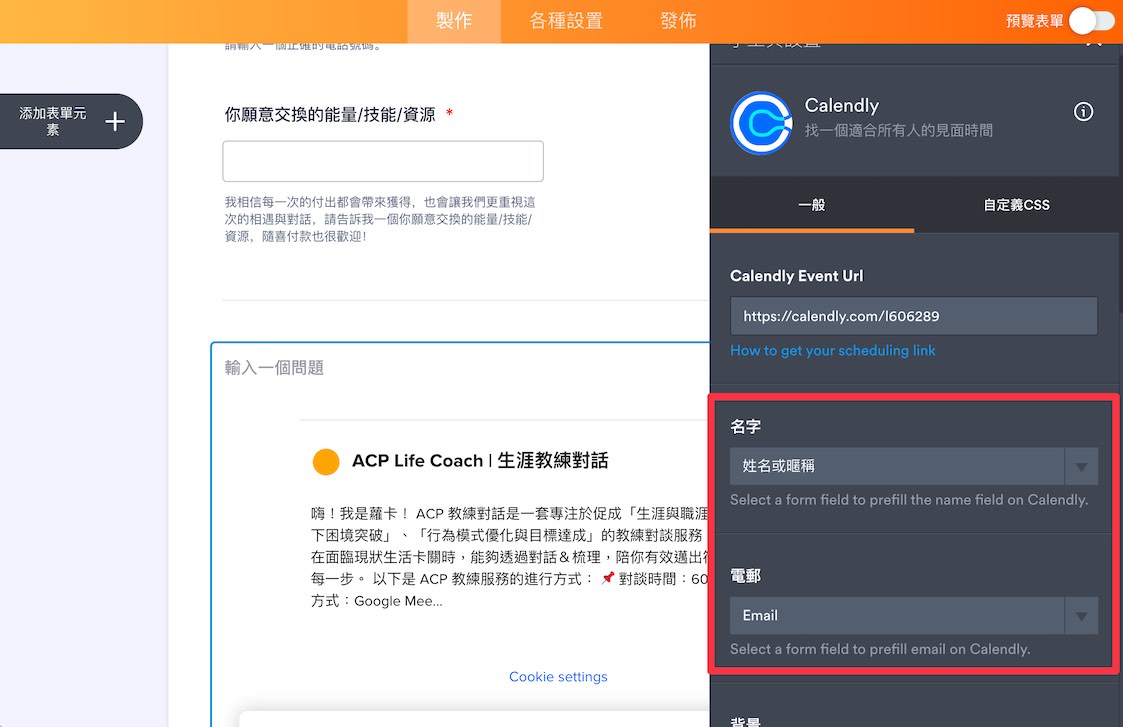Click the 我相信每一次的付出 description text
This screenshot has height=727, width=1123.
coord(380,219)
